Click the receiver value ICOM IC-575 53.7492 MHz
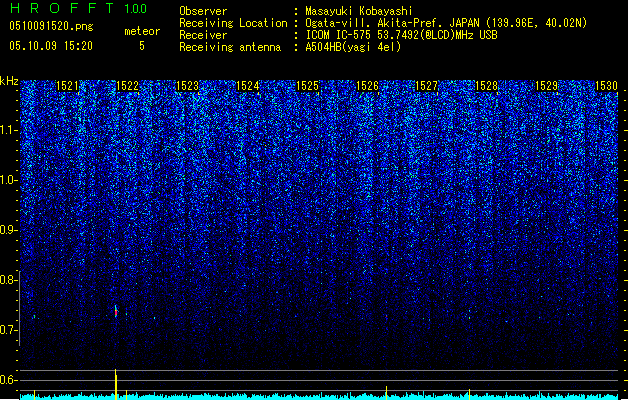 point(401,35)
